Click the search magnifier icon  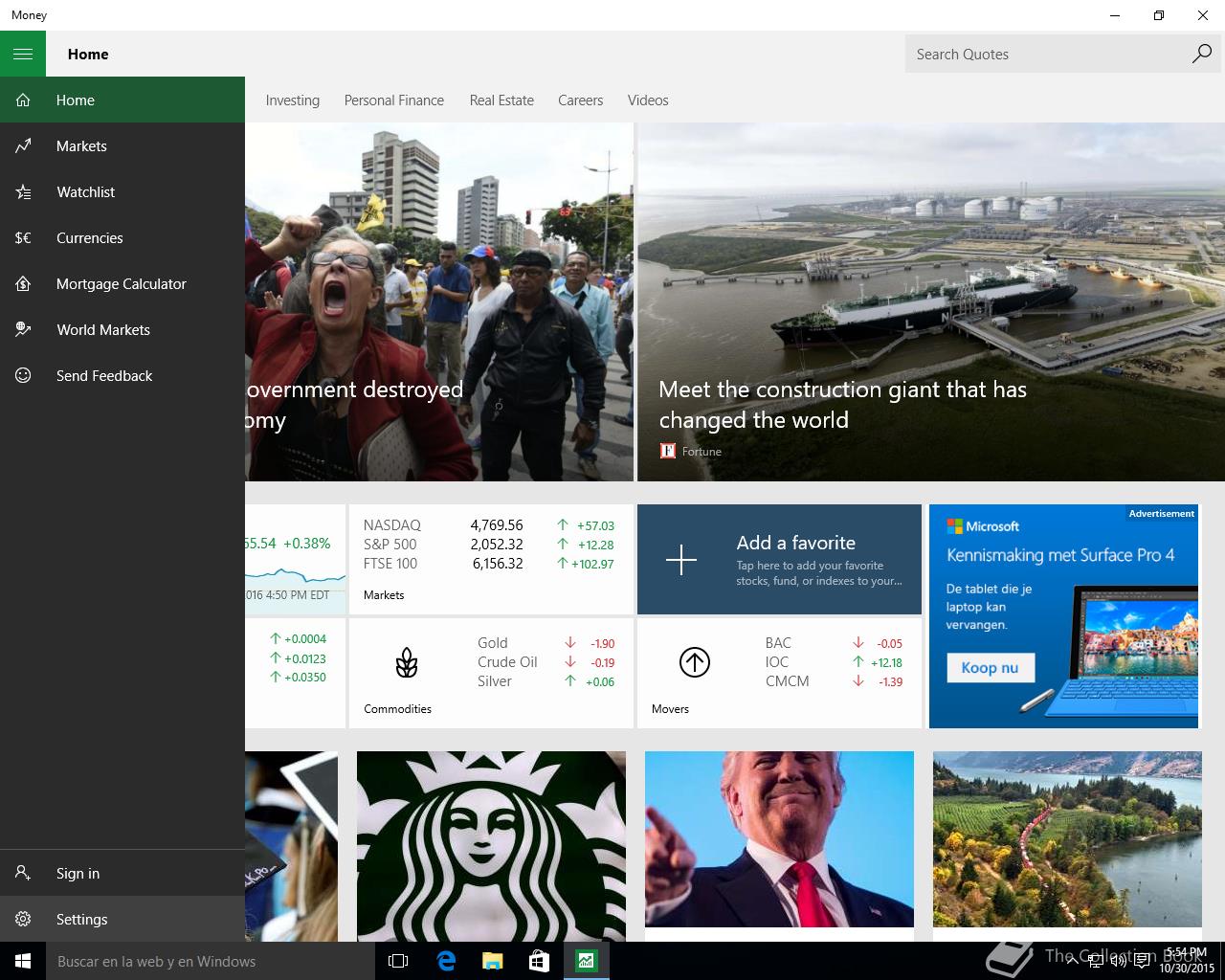[1201, 54]
